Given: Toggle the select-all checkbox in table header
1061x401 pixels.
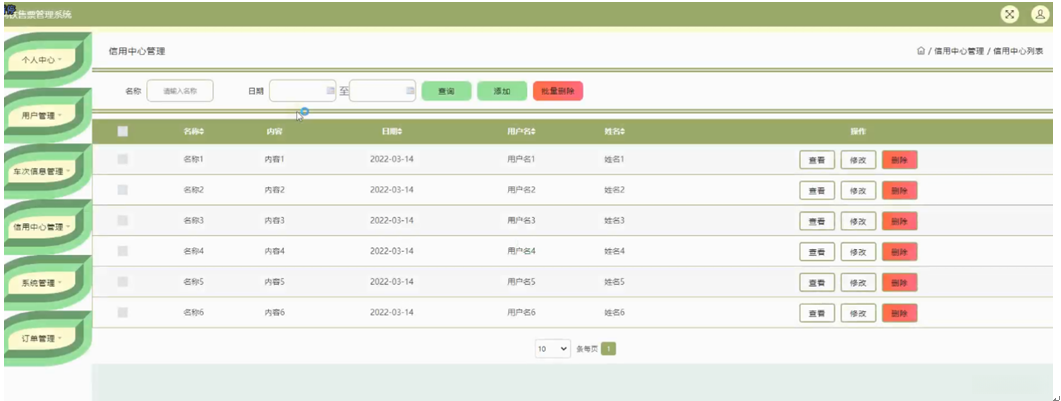Looking at the screenshot, I should tap(122, 132).
